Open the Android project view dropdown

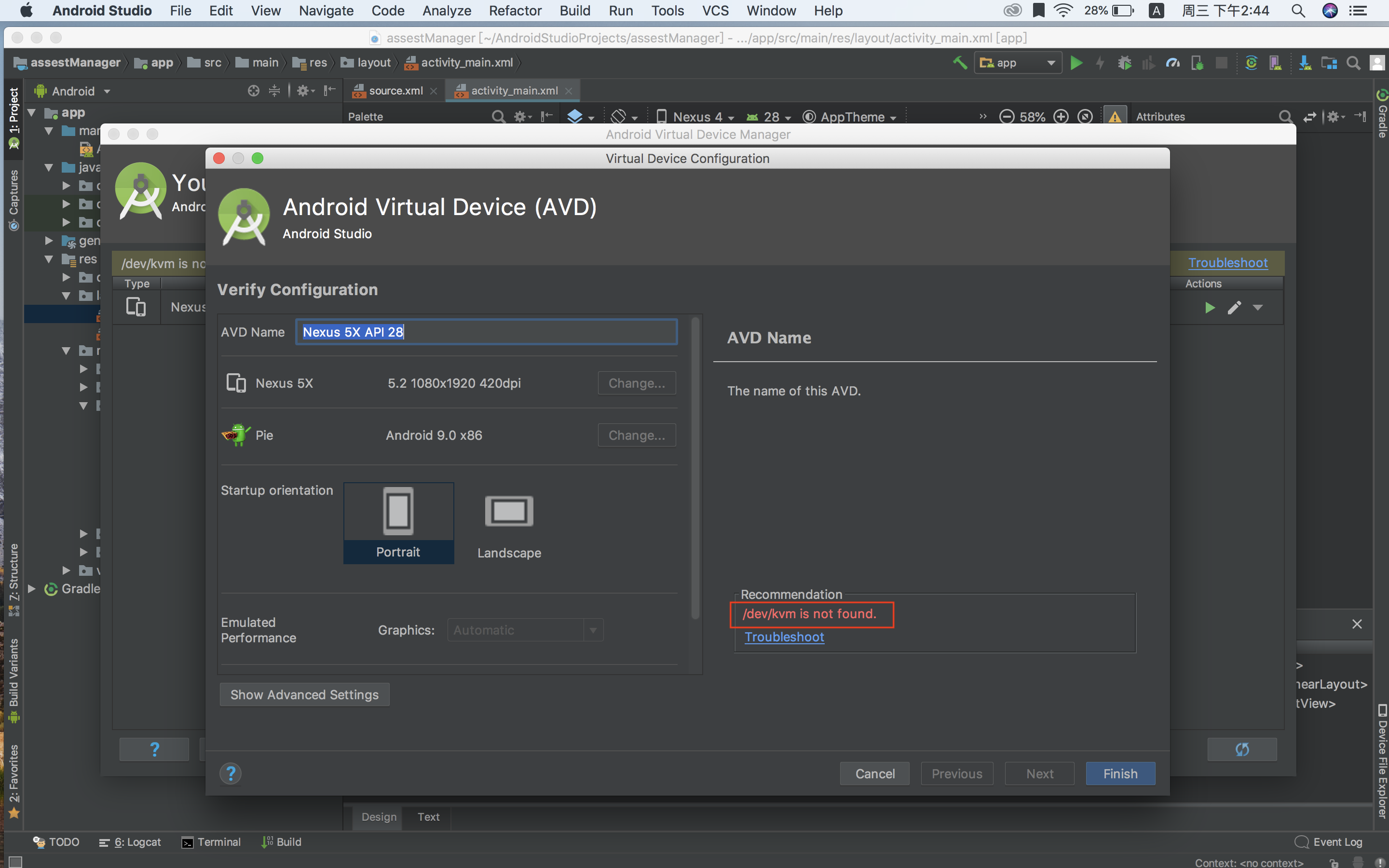(107, 91)
